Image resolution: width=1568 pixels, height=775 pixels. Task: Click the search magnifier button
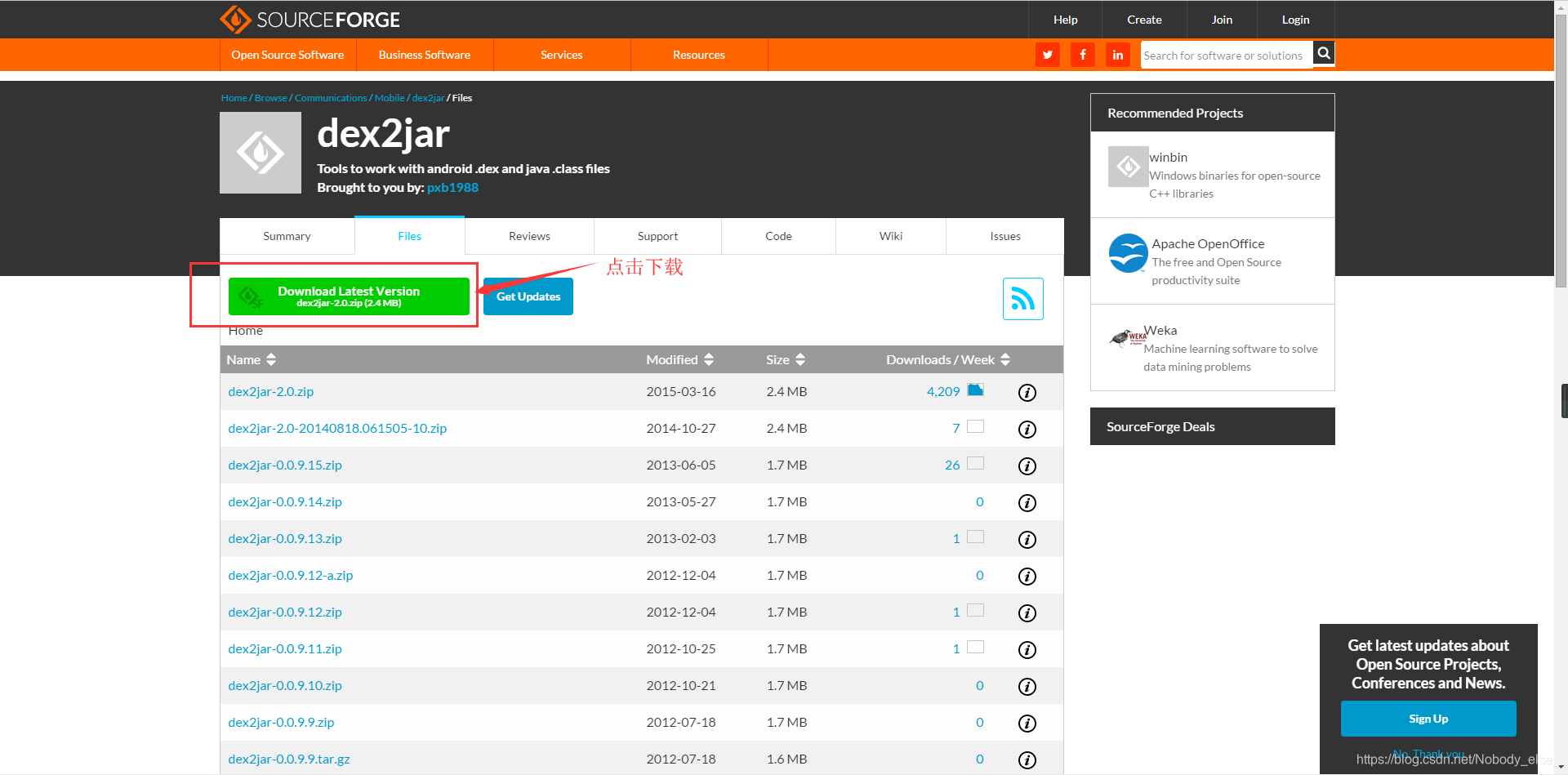(1324, 53)
